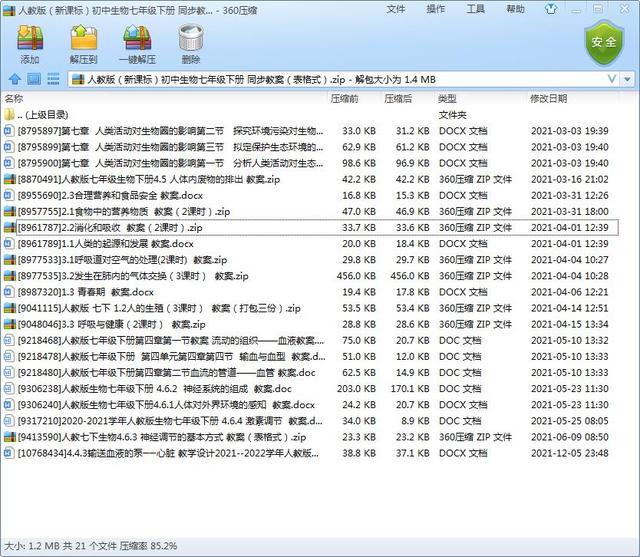Click the doc icon of file 9317210
Image resolution: width=640 pixels, height=557 pixels.
click(x=9, y=421)
